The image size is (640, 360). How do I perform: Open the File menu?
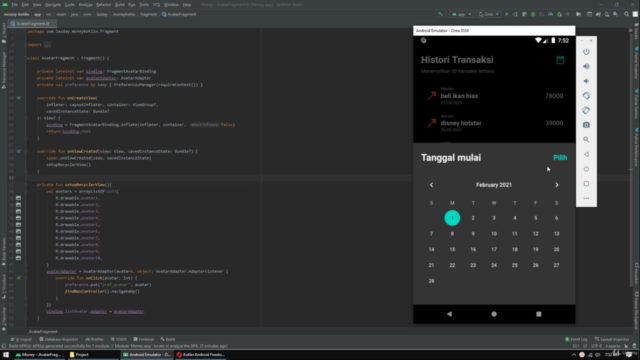tap(15, 5)
